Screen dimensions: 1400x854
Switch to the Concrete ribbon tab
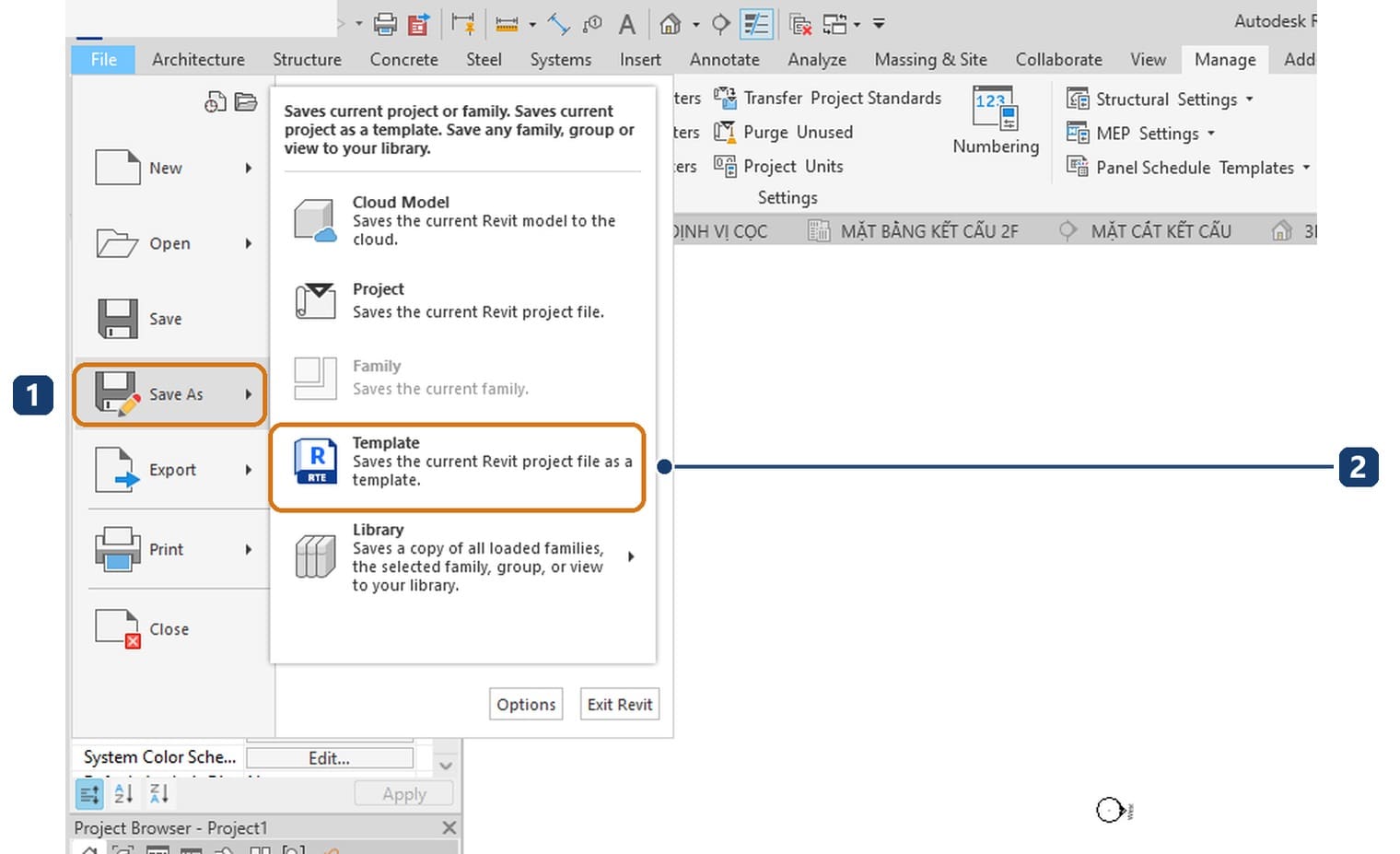(403, 59)
